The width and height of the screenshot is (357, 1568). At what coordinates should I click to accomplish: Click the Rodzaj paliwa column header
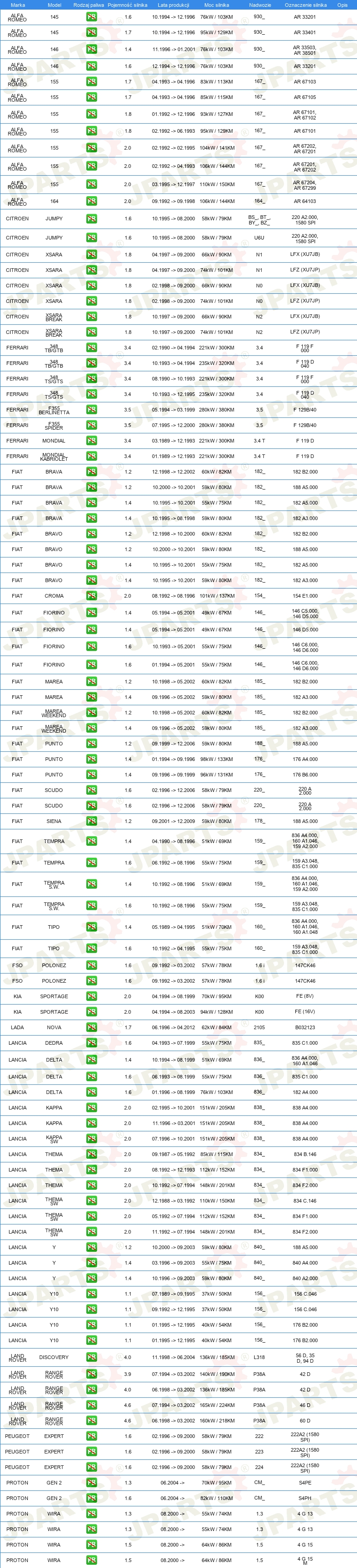point(89,5)
